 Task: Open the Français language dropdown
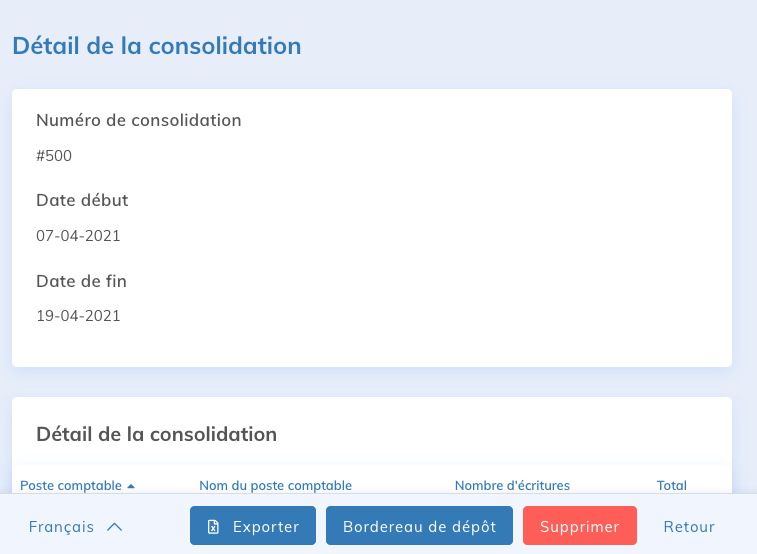75,527
